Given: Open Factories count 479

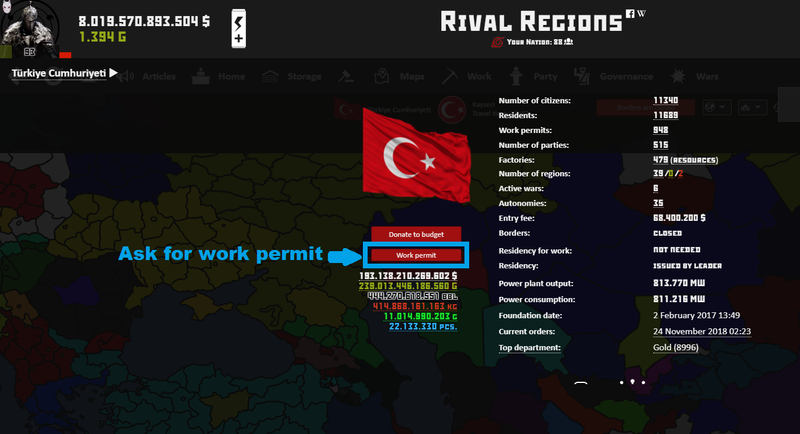Looking at the screenshot, I should [x=661, y=160].
